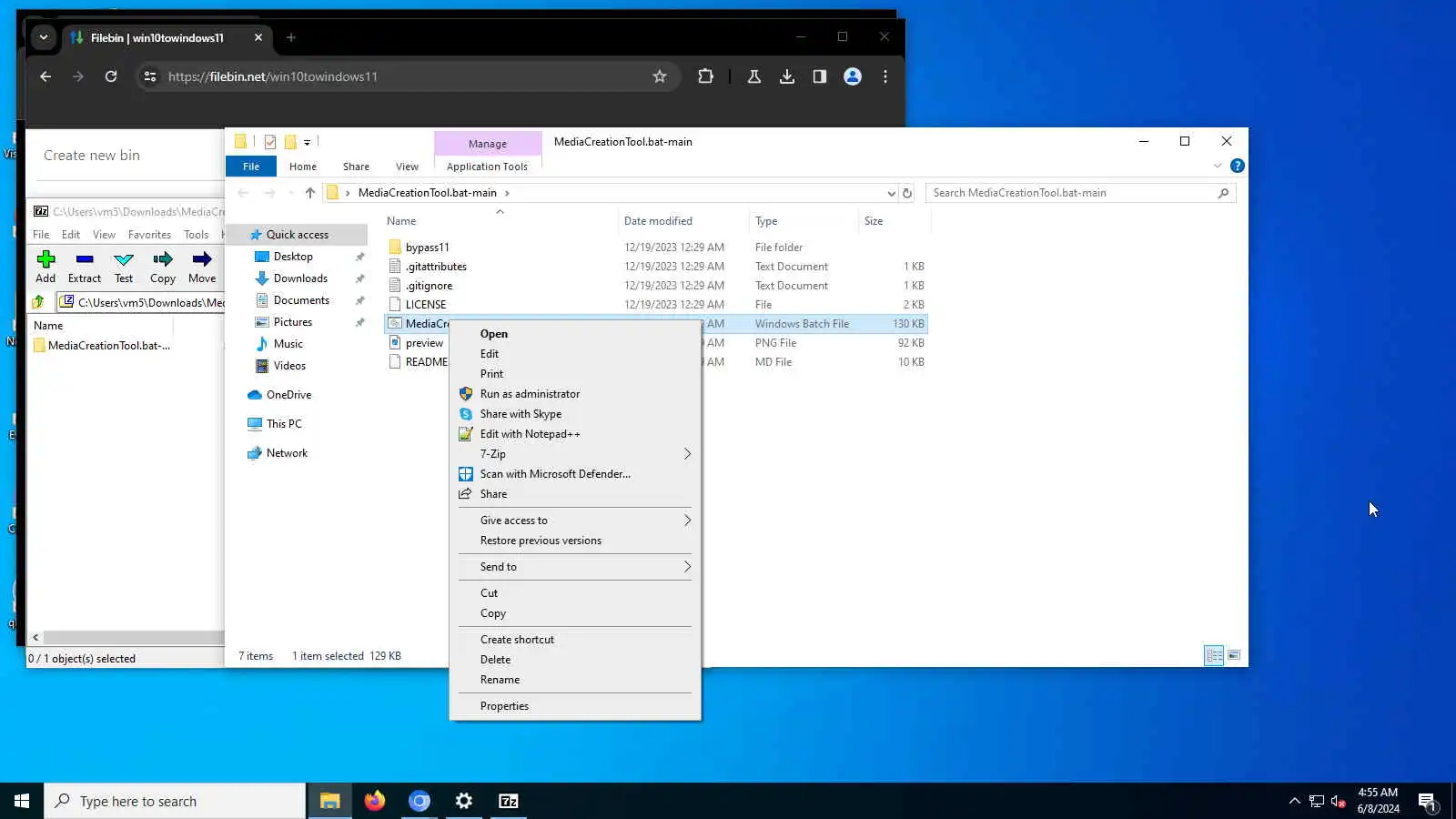This screenshot has height=819, width=1456.
Task: Refresh the File Explorer address bar location
Action: click(907, 193)
